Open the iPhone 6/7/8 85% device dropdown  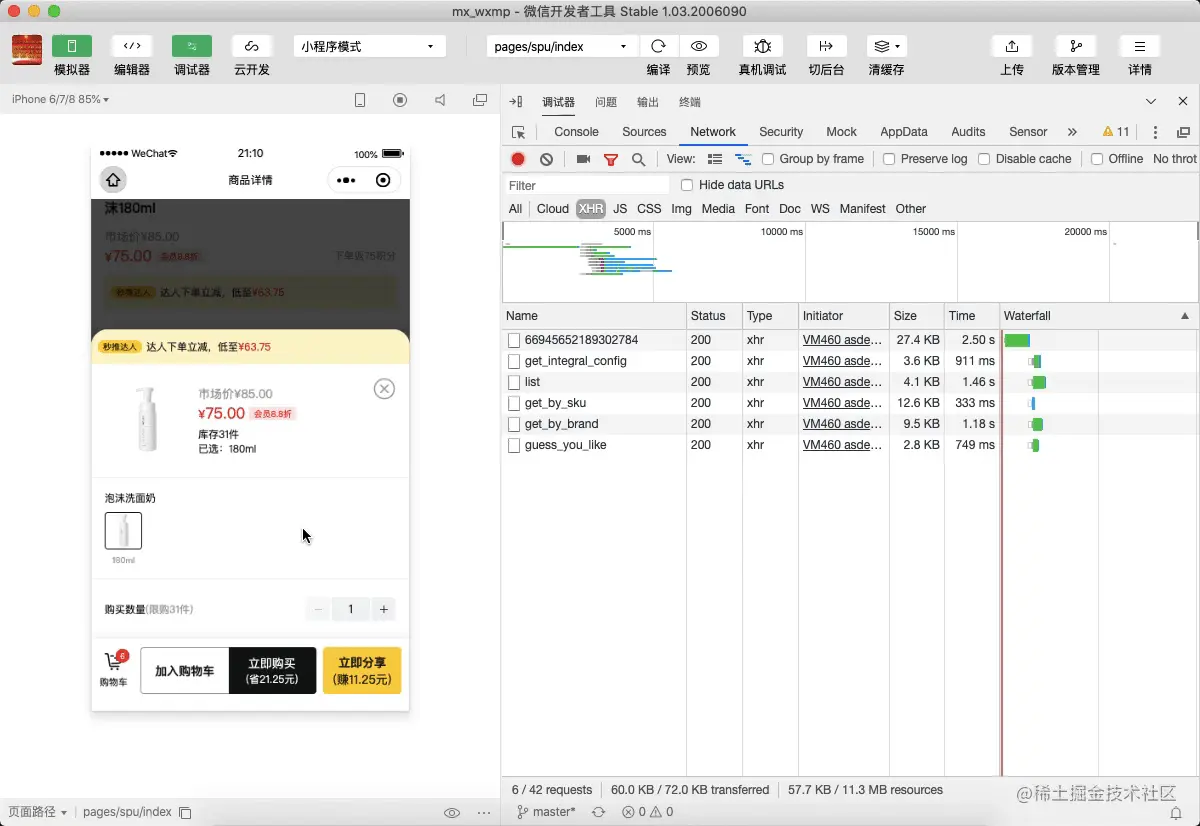pos(60,99)
